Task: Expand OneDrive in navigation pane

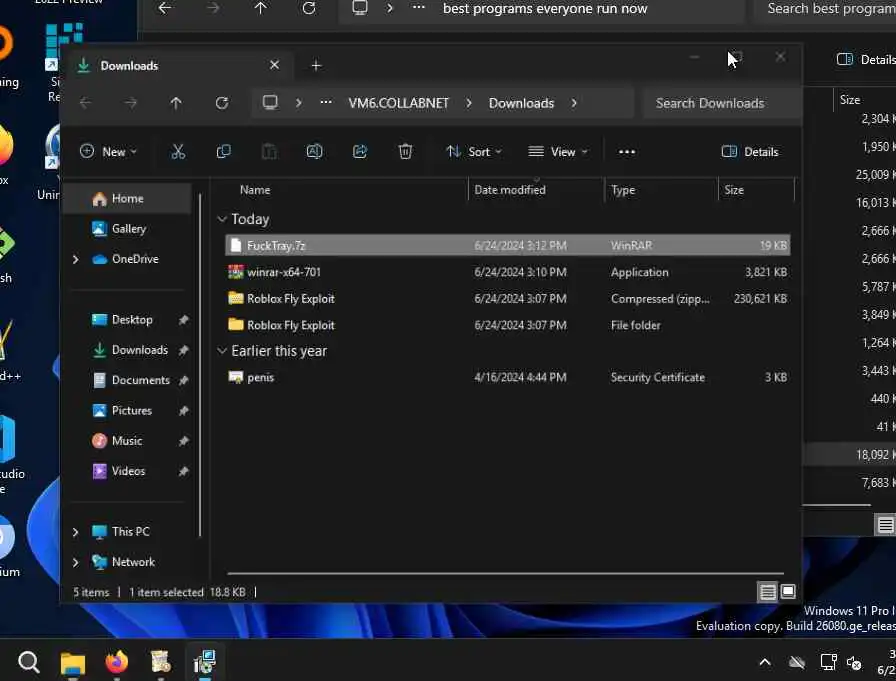Action: click(75, 259)
